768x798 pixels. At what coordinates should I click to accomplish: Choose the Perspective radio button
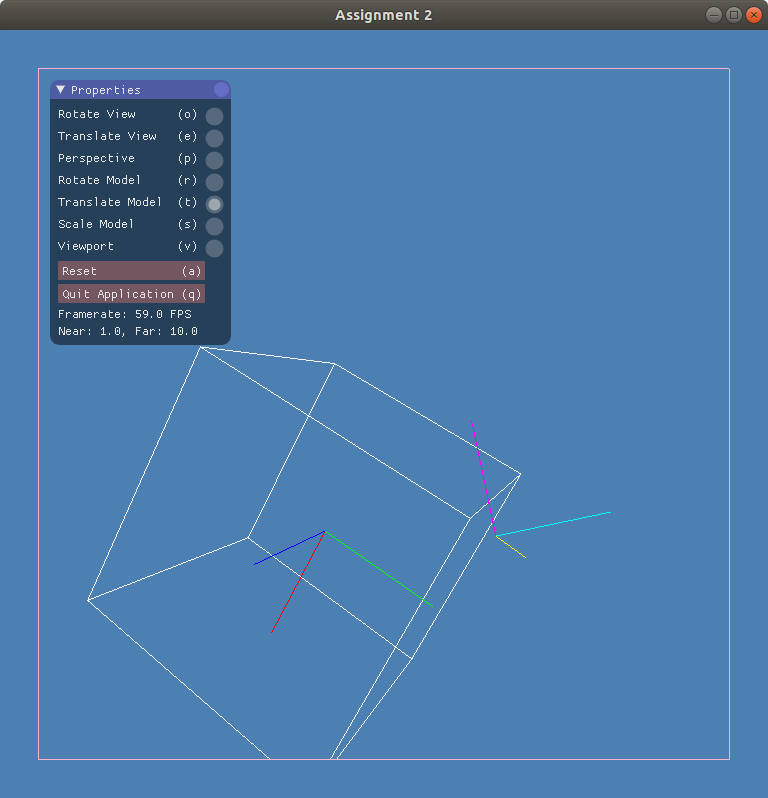click(214, 160)
